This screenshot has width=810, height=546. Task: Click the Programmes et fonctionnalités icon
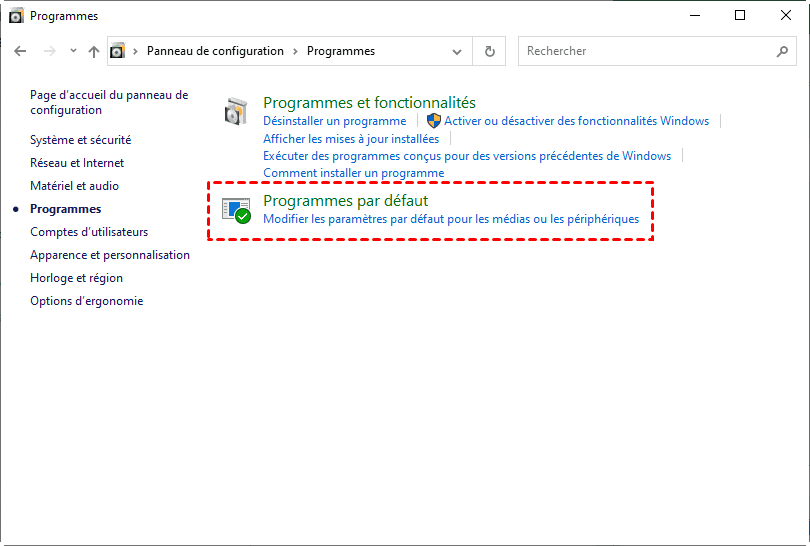point(236,111)
